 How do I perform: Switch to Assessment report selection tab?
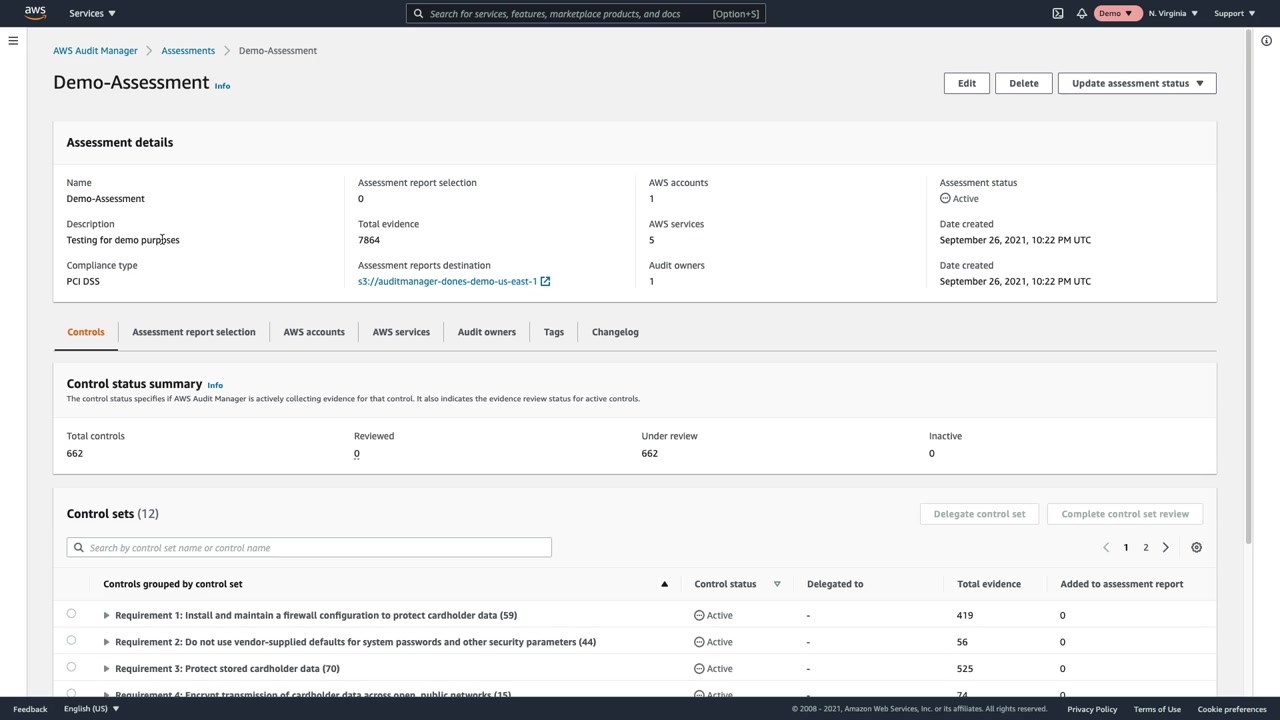point(194,332)
